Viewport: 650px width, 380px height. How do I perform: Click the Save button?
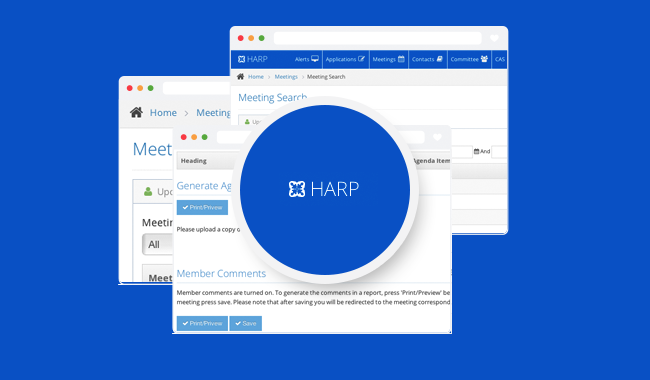pos(246,323)
